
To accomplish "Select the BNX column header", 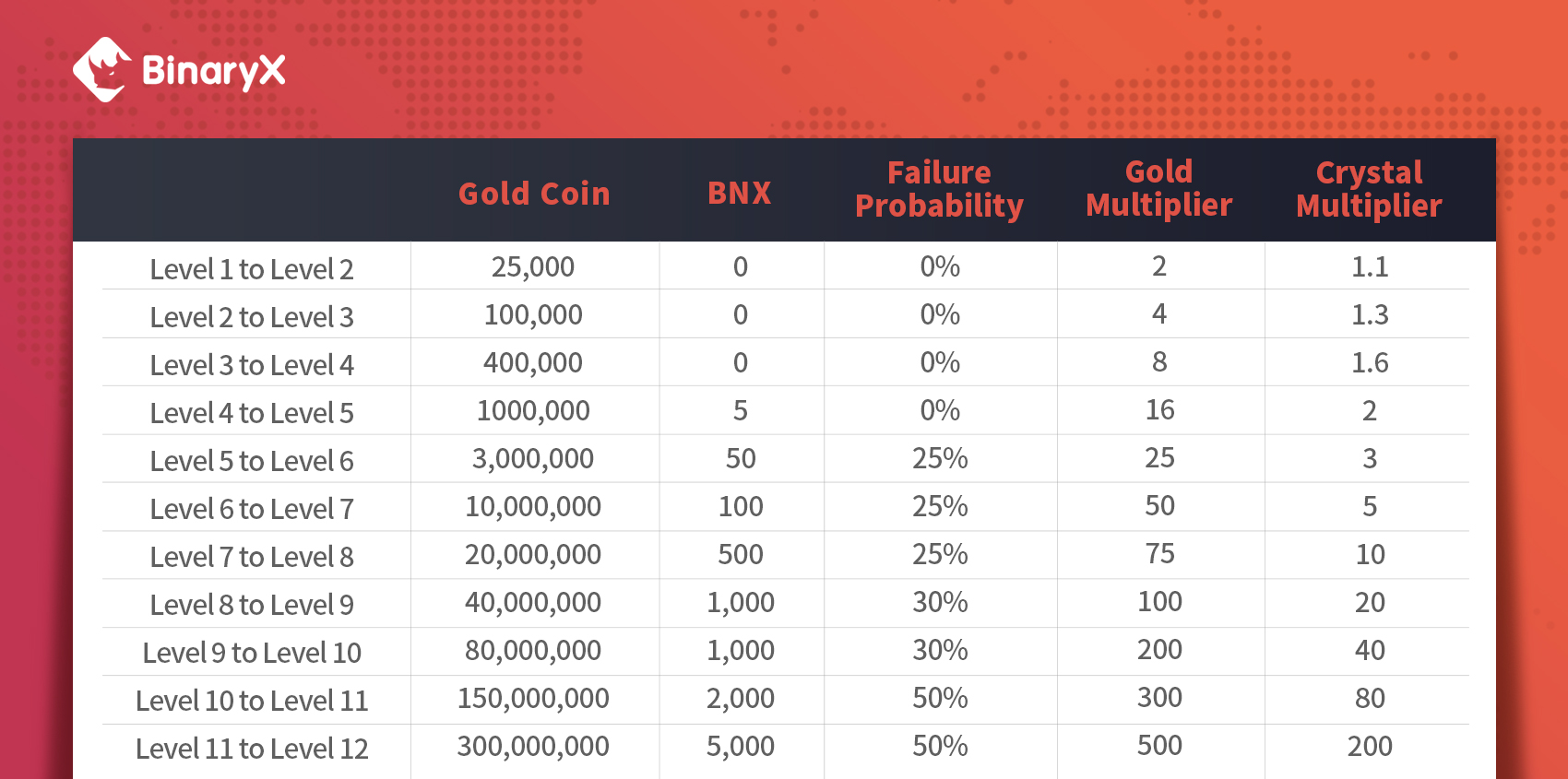I will coord(739,193).
